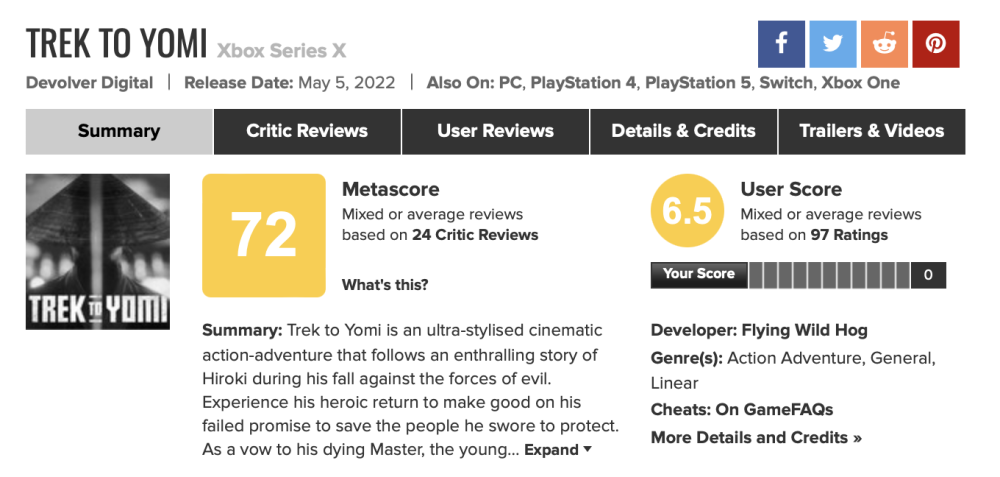
Task: Expand the full game summary
Action: [558, 450]
